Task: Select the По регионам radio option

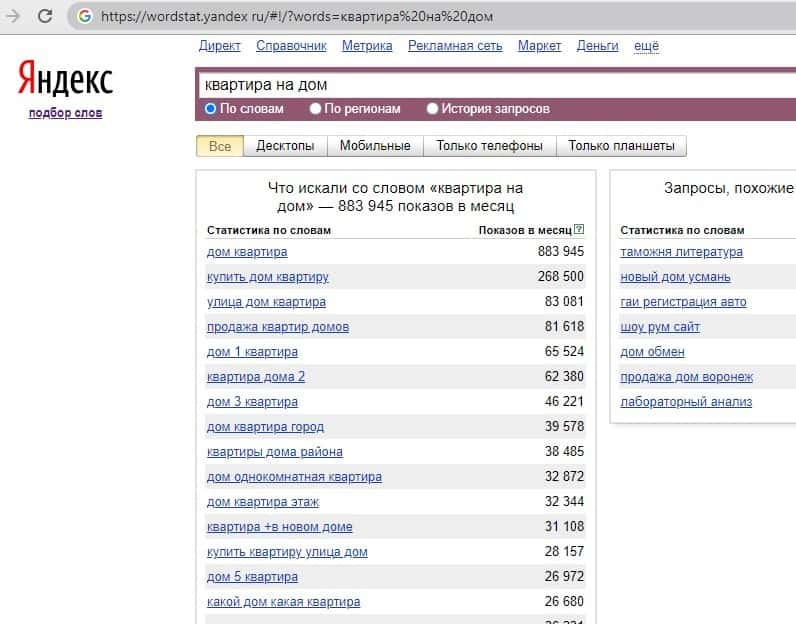Action: pyautogui.click(x=316, y=109)
